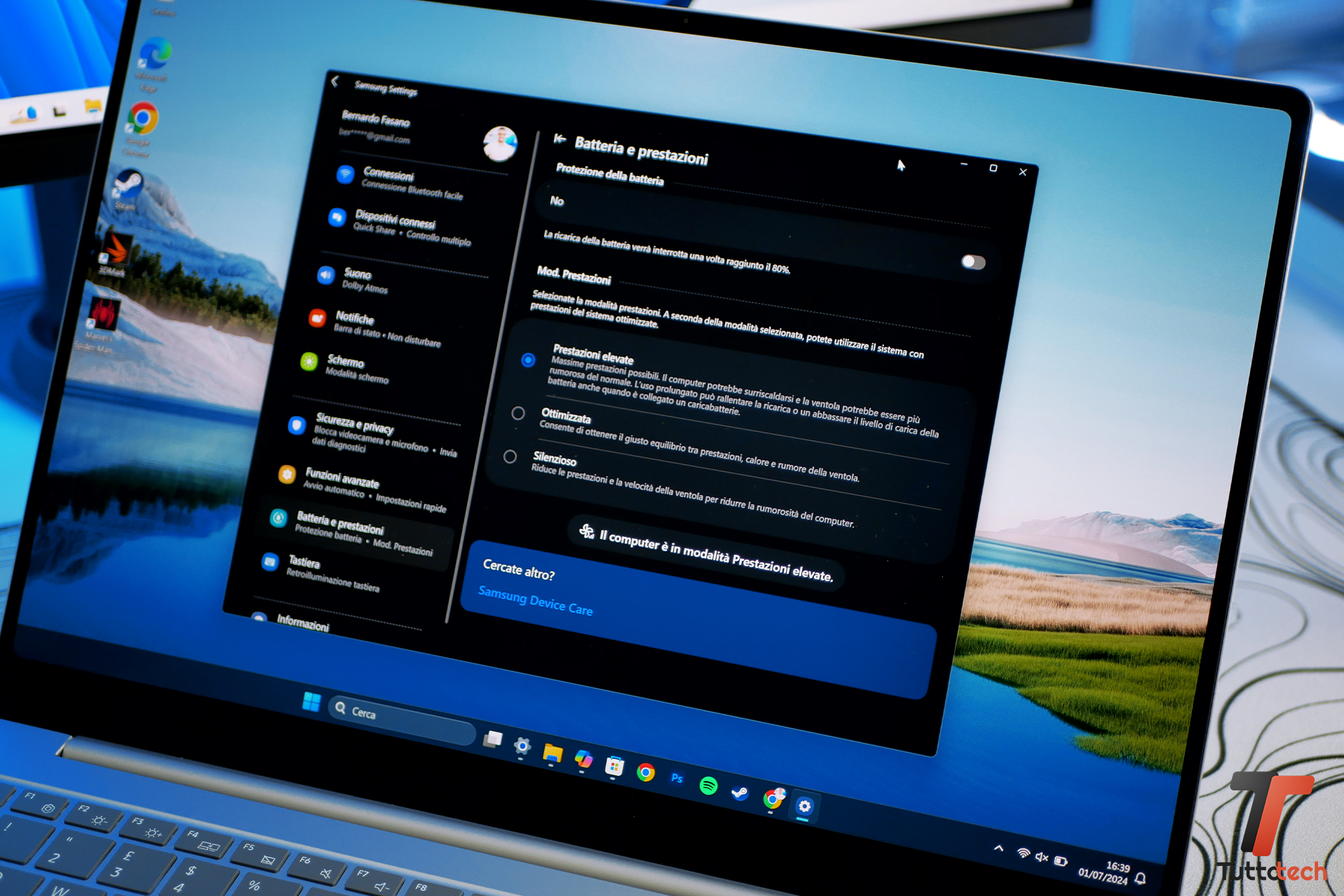
Task: Expand the system tray hidden icons chevron
Action: point(999,848)
